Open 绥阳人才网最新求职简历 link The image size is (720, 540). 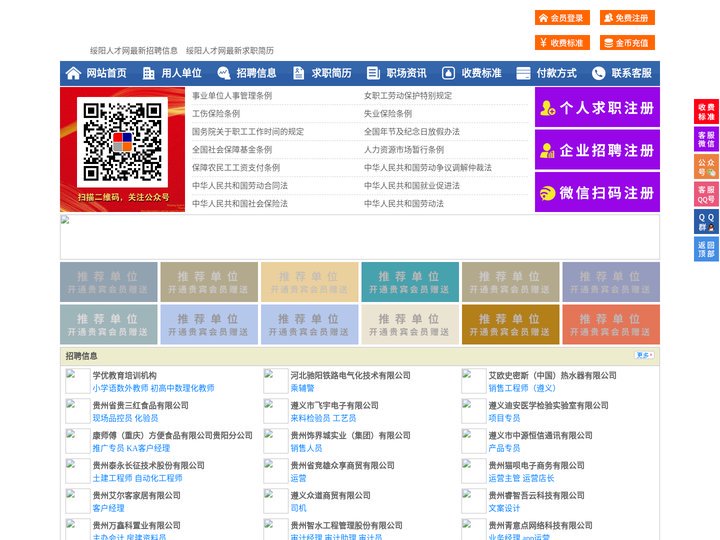pyautogui.click(x=230, y=51)
